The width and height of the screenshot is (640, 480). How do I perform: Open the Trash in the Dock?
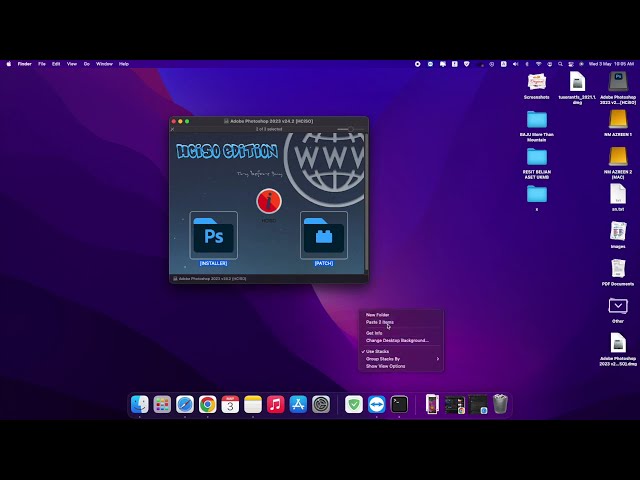(500, 404)
